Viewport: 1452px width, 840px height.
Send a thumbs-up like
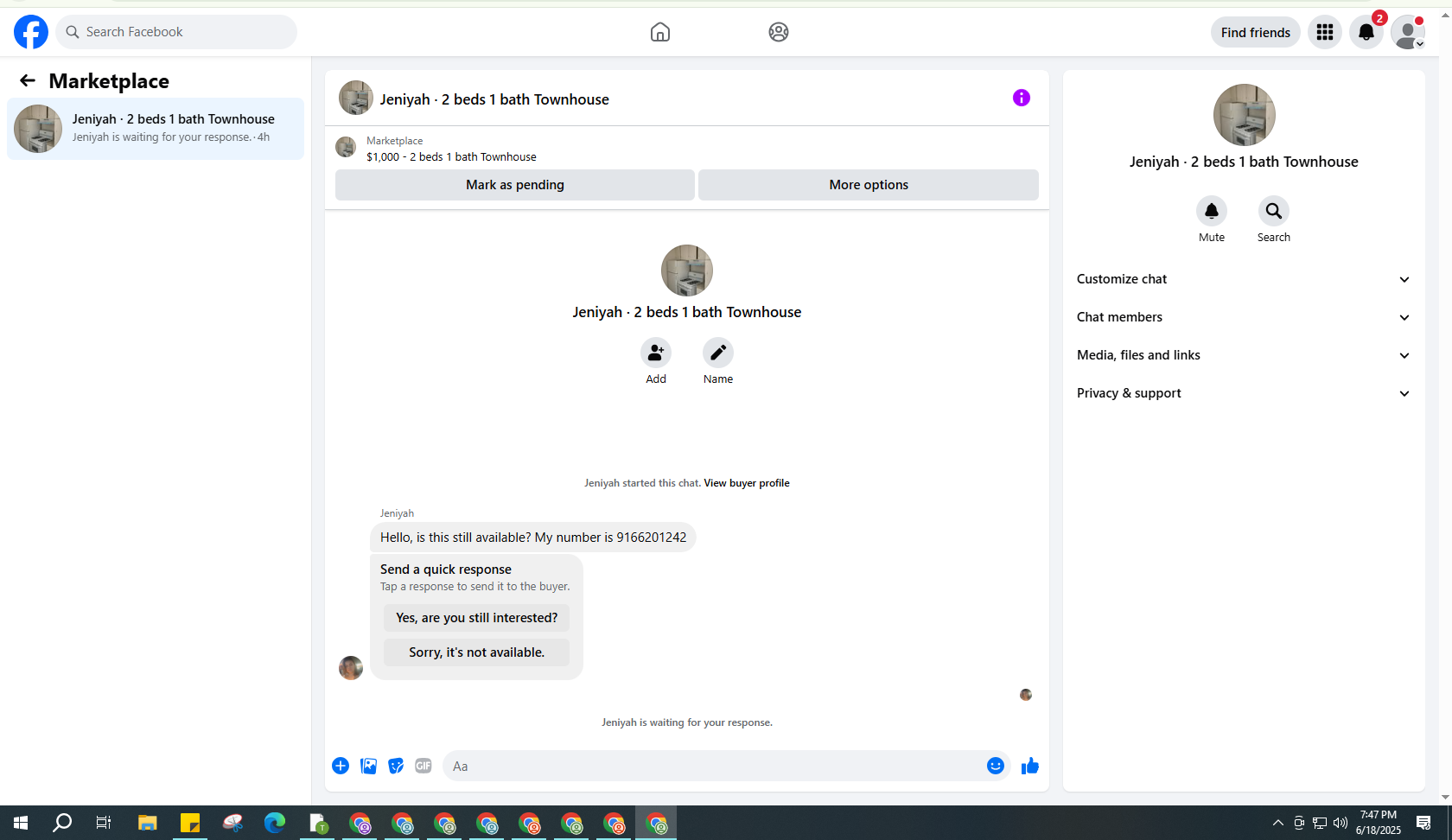[x=1030, y=766]
